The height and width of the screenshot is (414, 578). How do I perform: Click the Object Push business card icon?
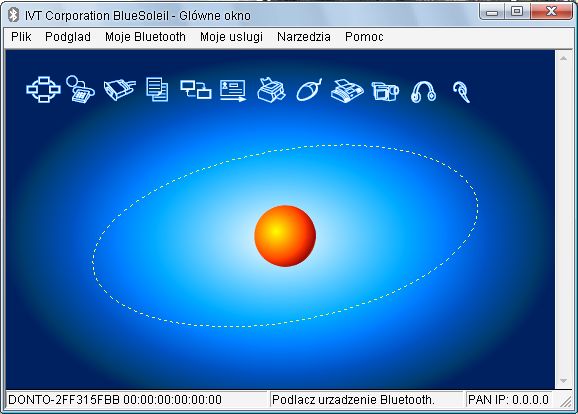233,90
